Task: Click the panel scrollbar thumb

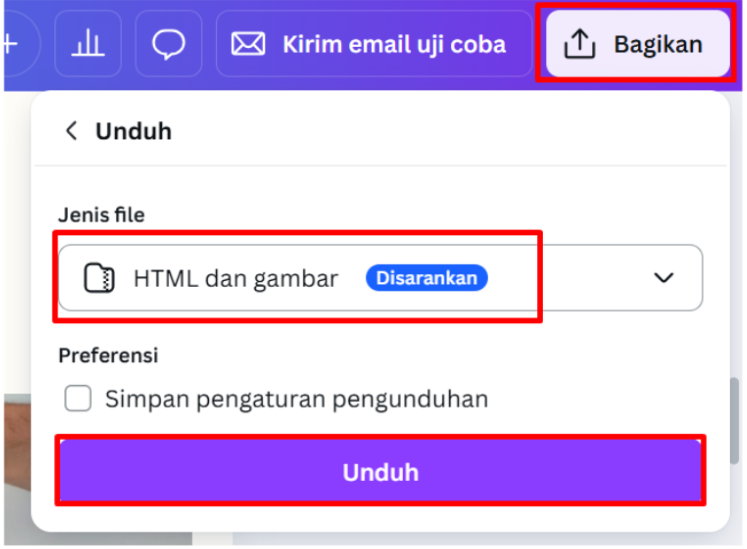Action: tap(735, 421)
